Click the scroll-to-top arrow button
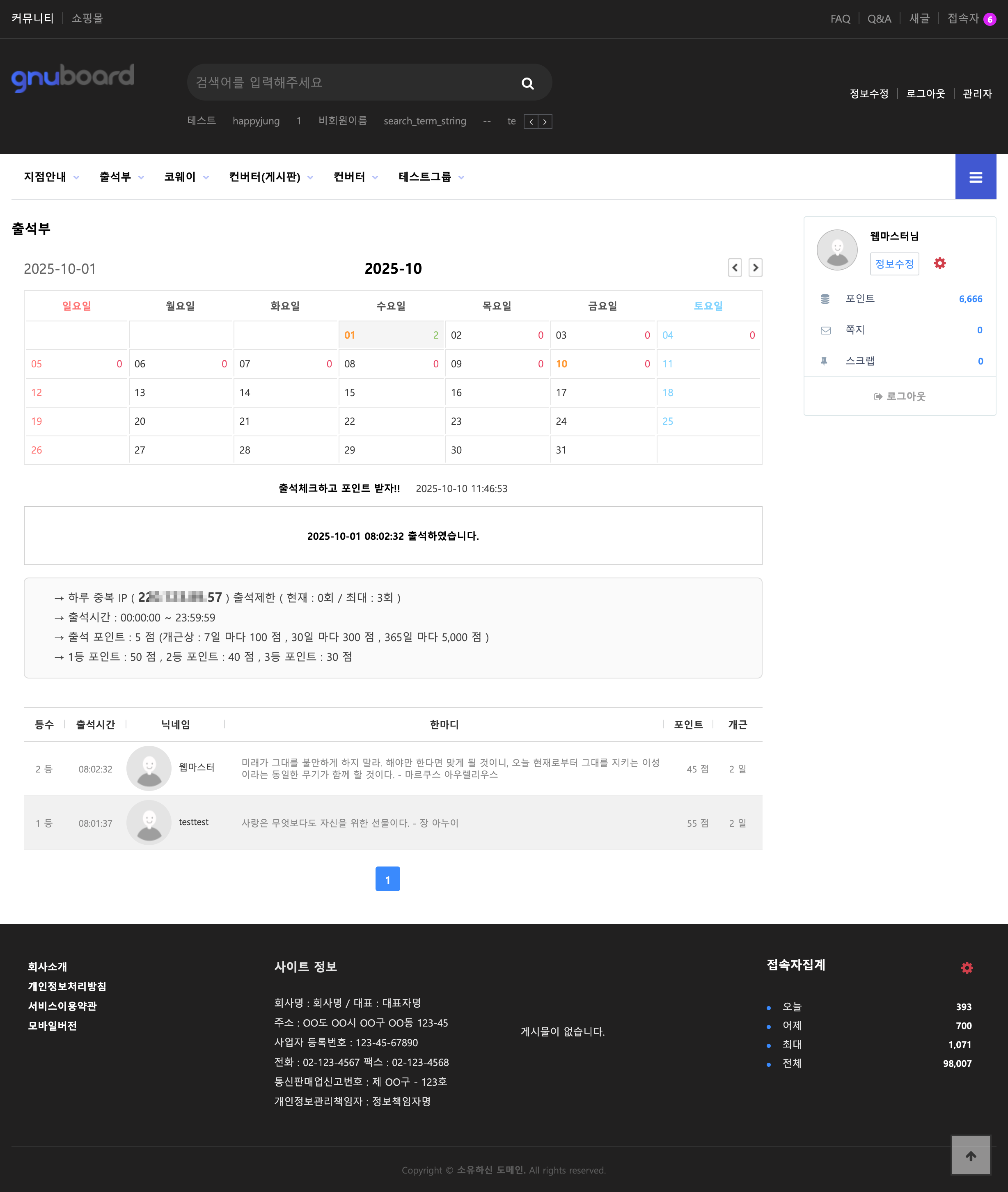Image resolution: width=1008 pixels, height=1192 pixels. coord(971,1155)
